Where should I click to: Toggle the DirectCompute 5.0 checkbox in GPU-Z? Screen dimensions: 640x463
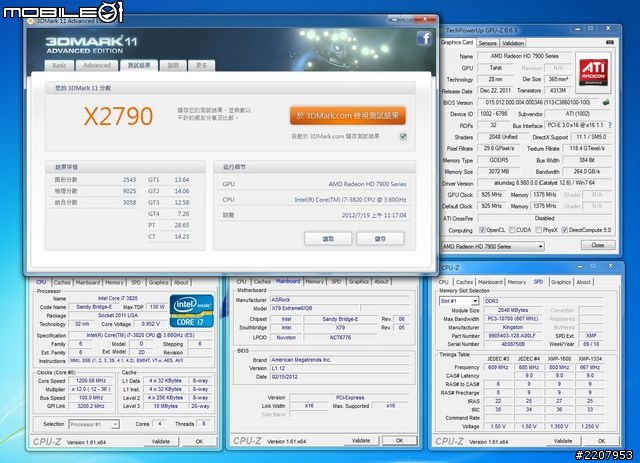point(564,230)
